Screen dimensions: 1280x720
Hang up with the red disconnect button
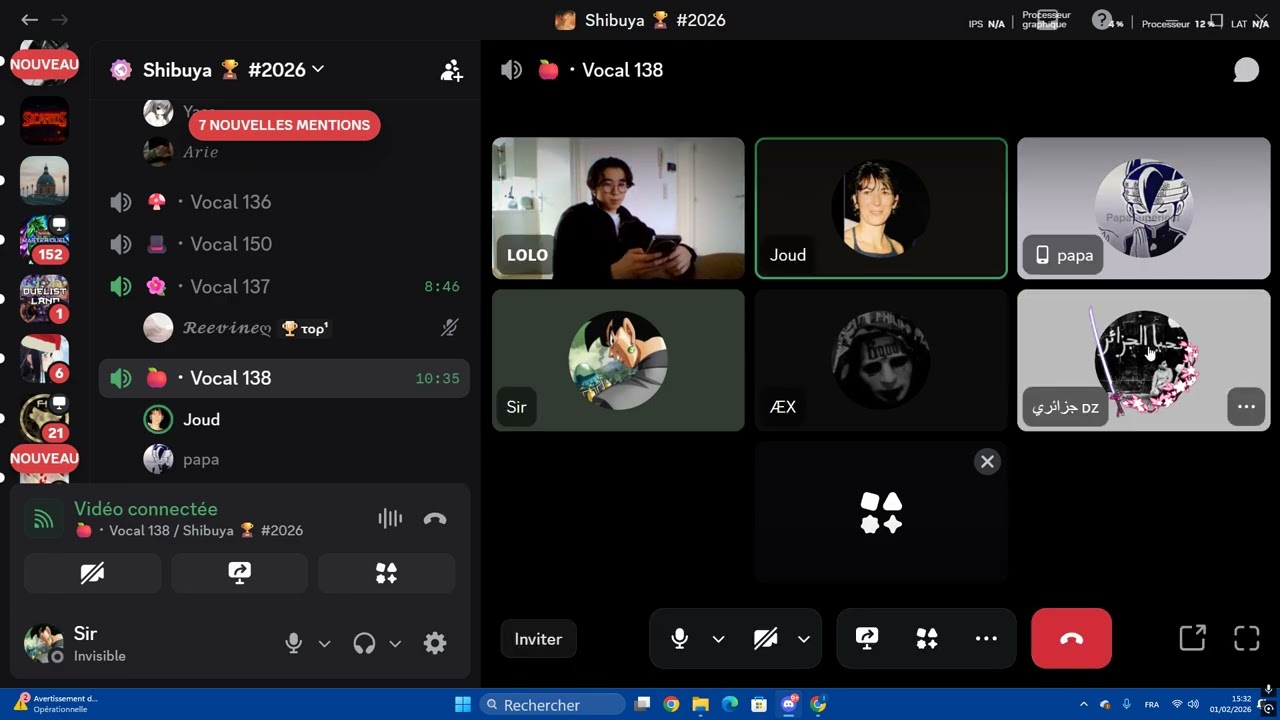[x=1071, y=638]
